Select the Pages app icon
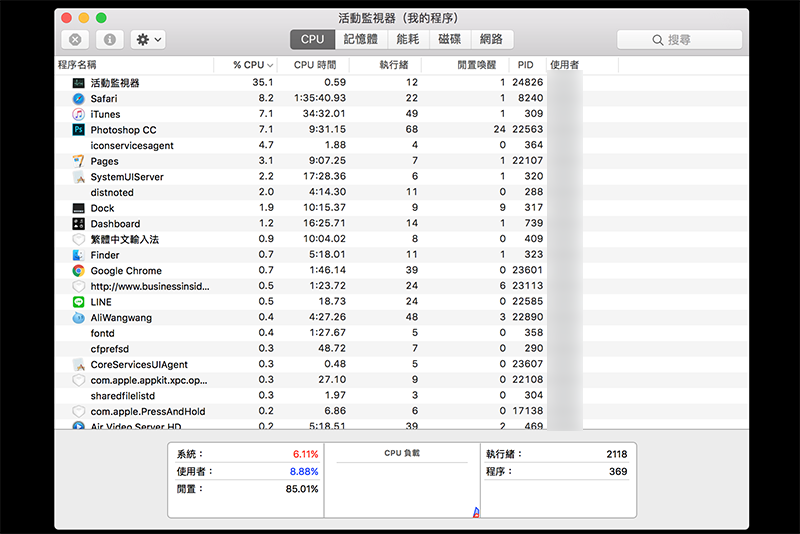The image size is (800, 534). pos(78,161)
